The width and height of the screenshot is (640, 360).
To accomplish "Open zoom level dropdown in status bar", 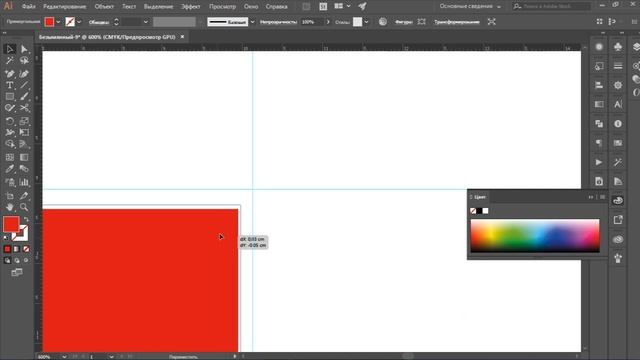I will (x=64, y=357).
